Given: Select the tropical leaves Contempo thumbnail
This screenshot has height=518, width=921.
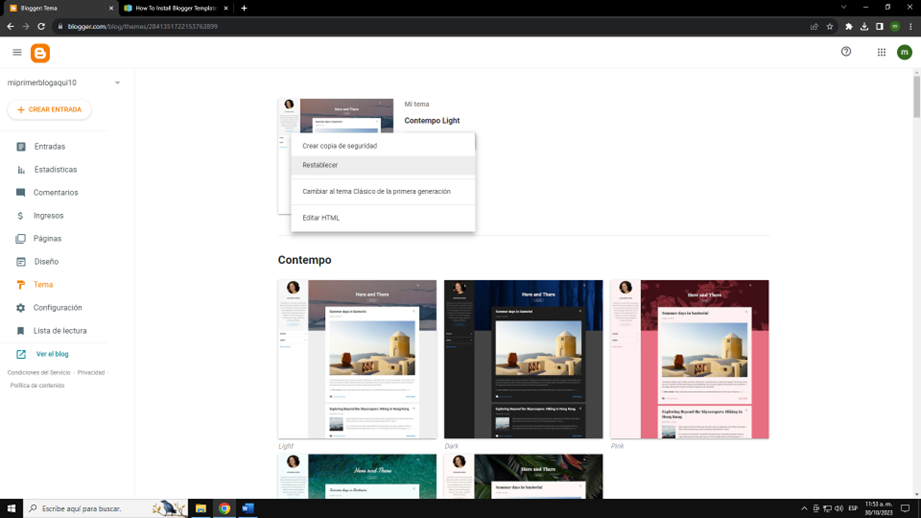Looking at the screenshot, I should 523,476.
